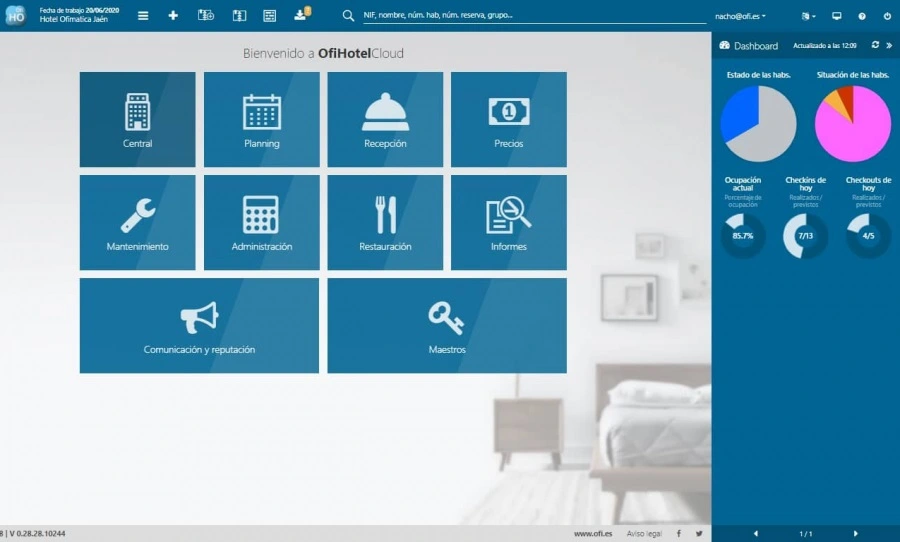This screenshot has width=900, height=542.
Task: Open the Precios money tile
Action: pos(509,119)
